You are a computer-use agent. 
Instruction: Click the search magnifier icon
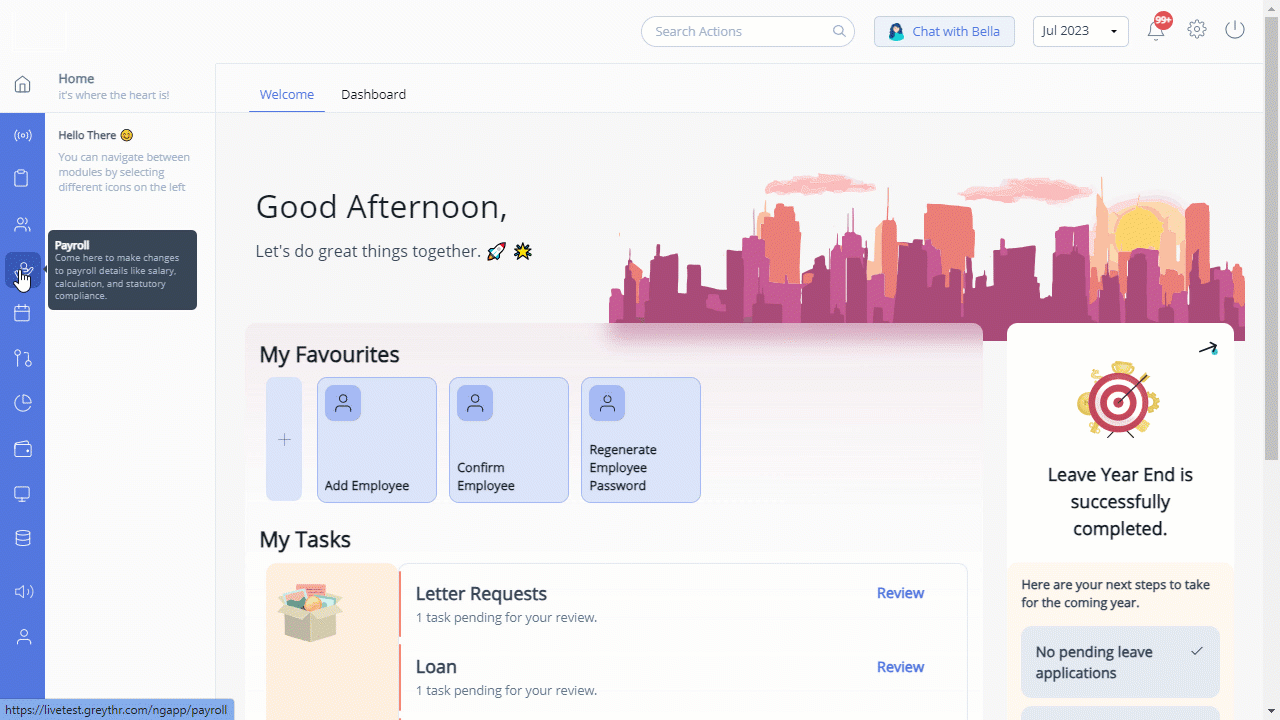[839, 31]
